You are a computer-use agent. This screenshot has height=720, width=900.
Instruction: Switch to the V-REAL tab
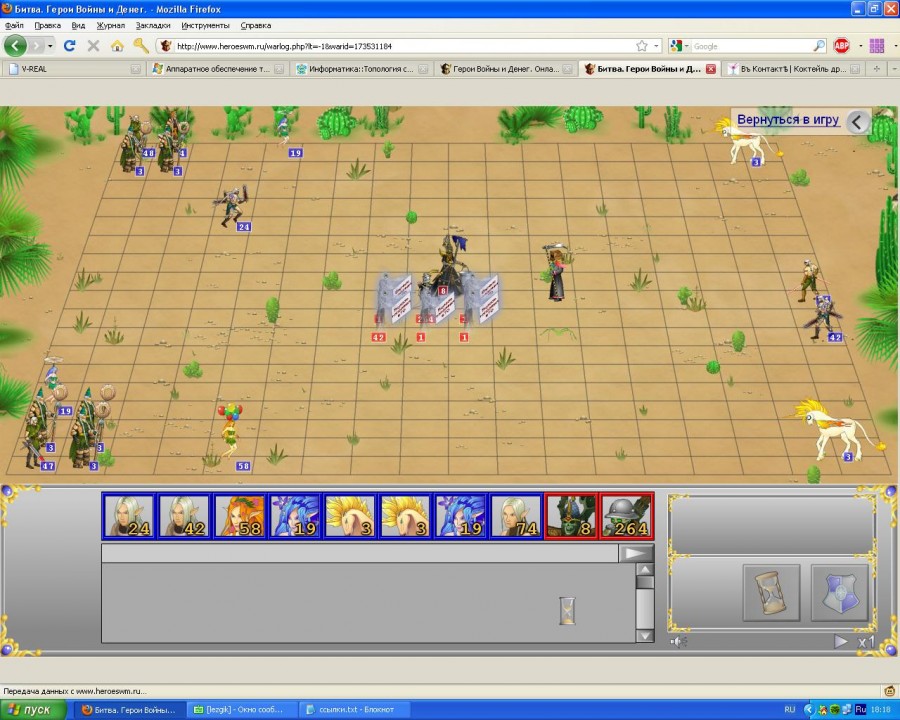click(73, 69)
